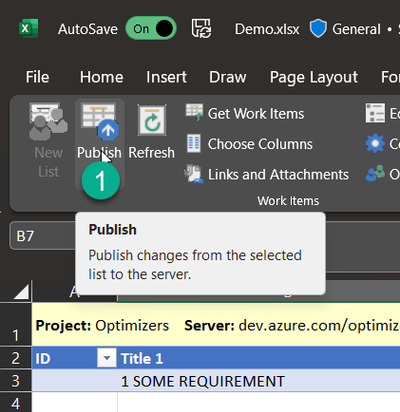Click the Links and Attachments icon

(x=194, y=174)
